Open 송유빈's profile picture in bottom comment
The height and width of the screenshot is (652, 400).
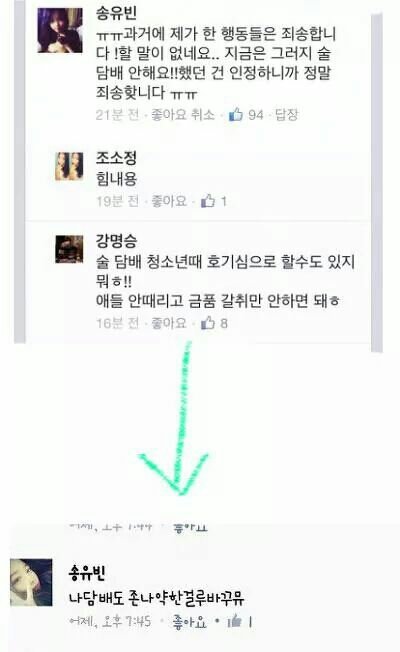pos(31,582)
